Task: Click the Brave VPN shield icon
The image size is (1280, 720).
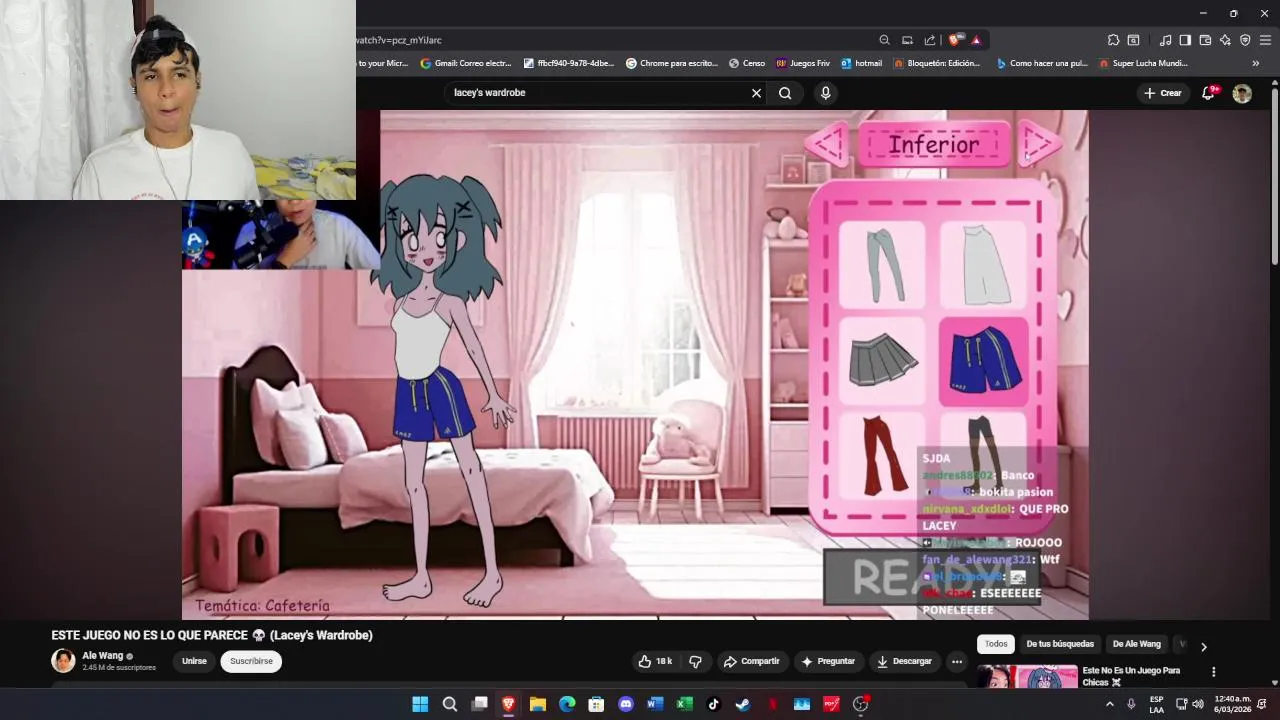Action: click(1245, 40)
